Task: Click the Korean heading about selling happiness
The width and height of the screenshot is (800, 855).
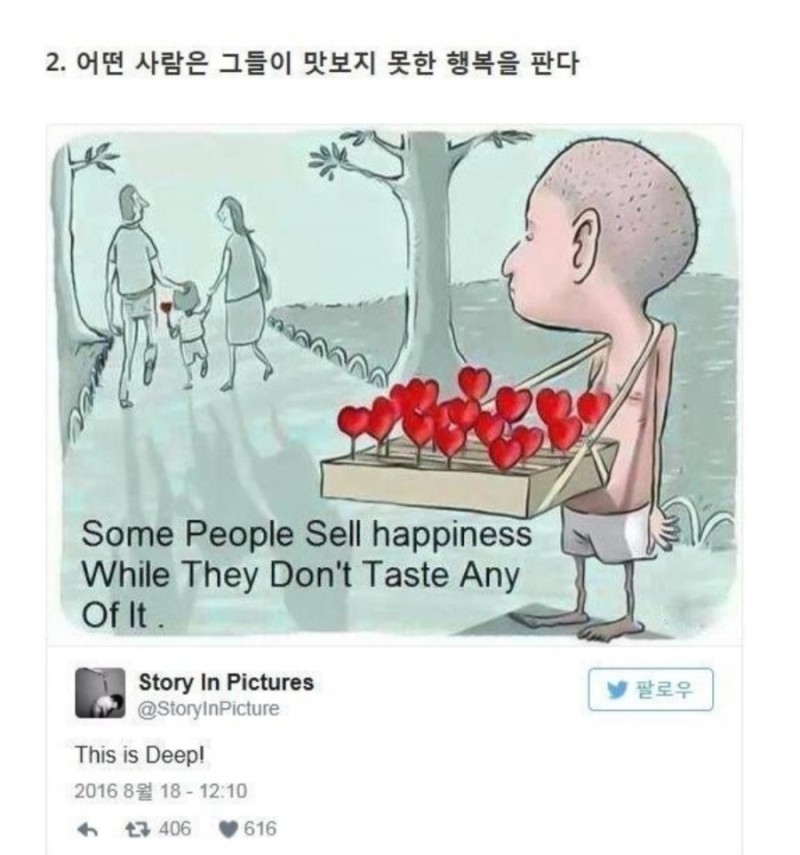Action: [x=311, y=64]
